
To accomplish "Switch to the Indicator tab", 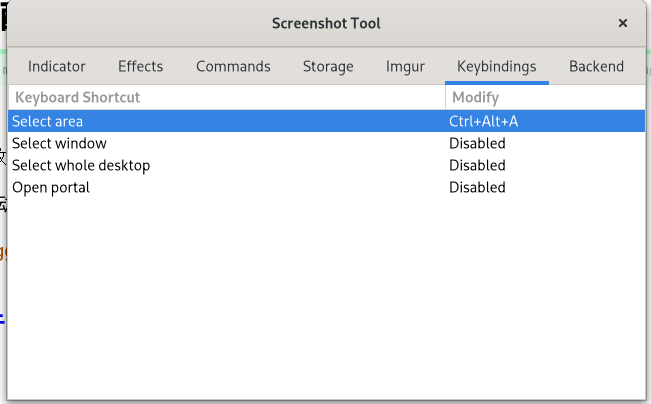I will [x=56, y=66].
